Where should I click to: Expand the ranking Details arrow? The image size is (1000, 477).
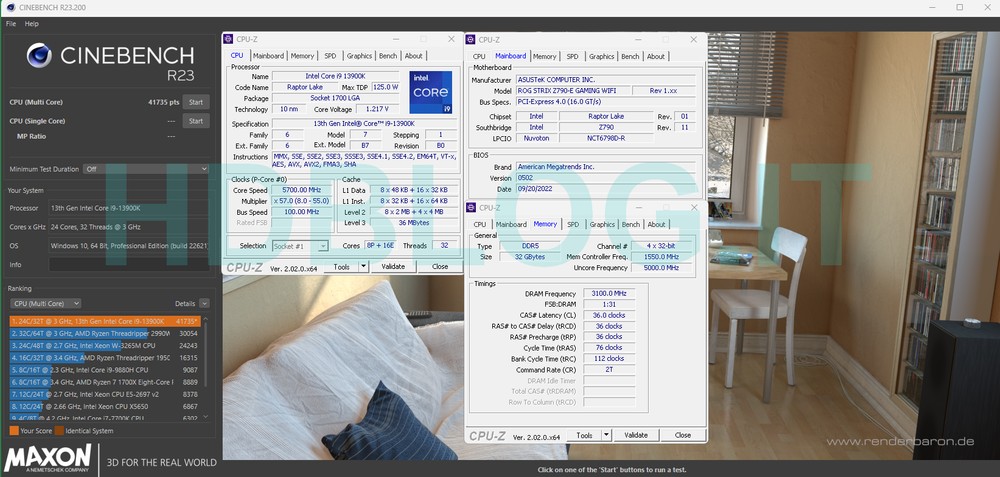[x=204, y=304]
